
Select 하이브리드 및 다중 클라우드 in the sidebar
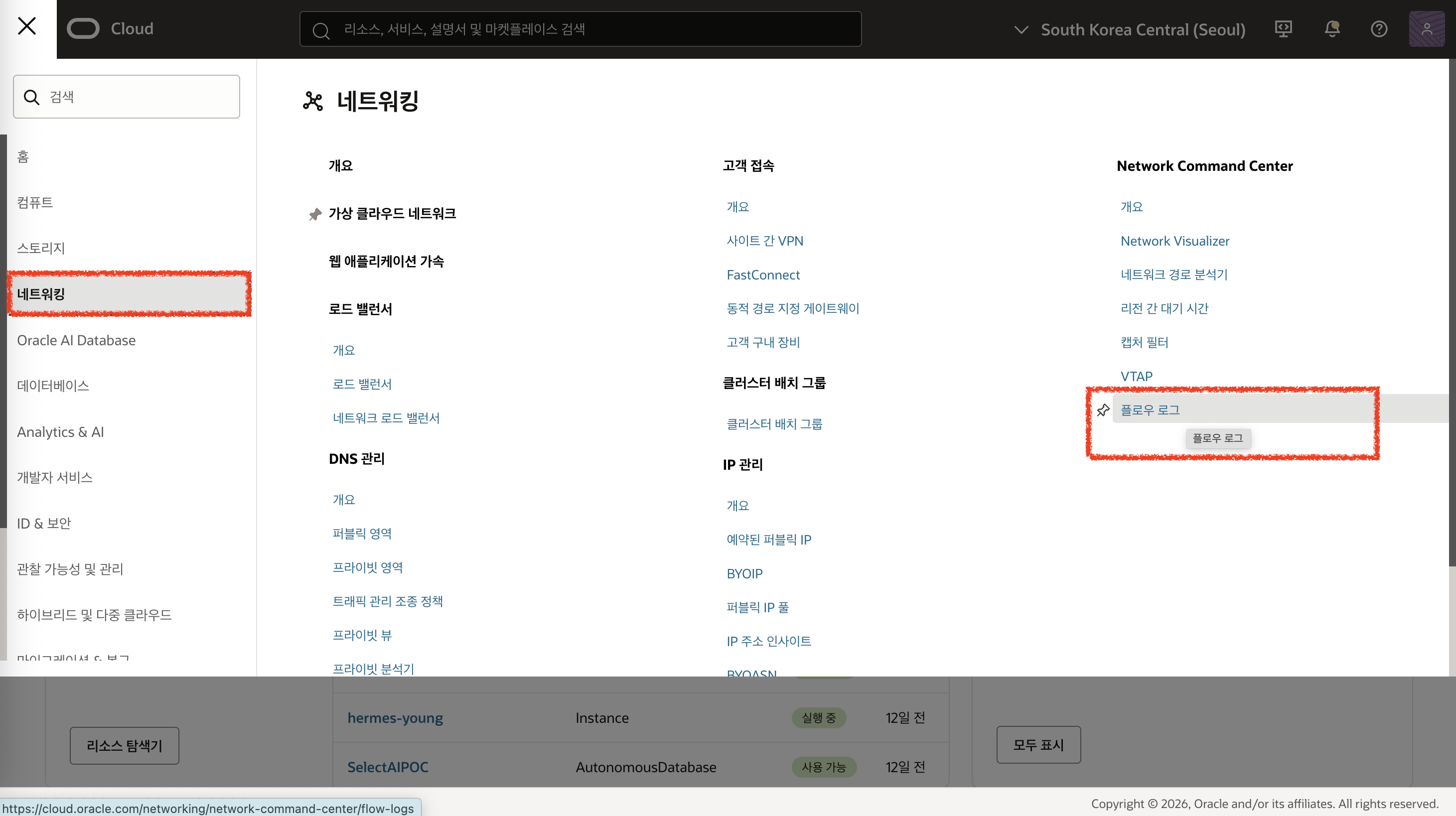point(94,615)
